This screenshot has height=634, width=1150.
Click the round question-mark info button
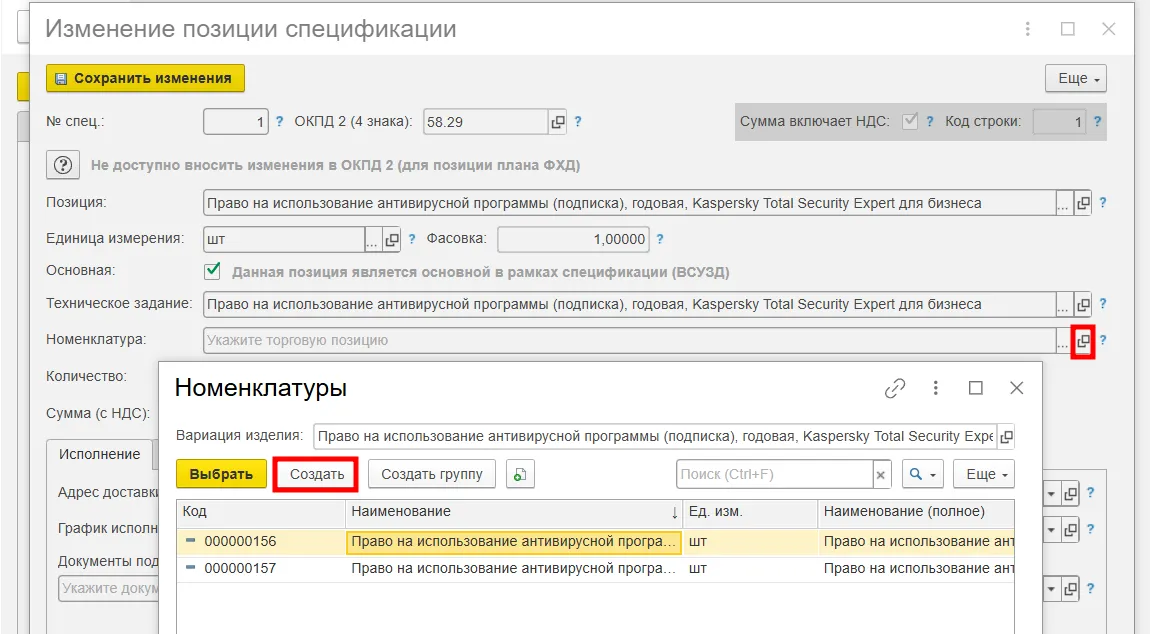tap(63, 165)
